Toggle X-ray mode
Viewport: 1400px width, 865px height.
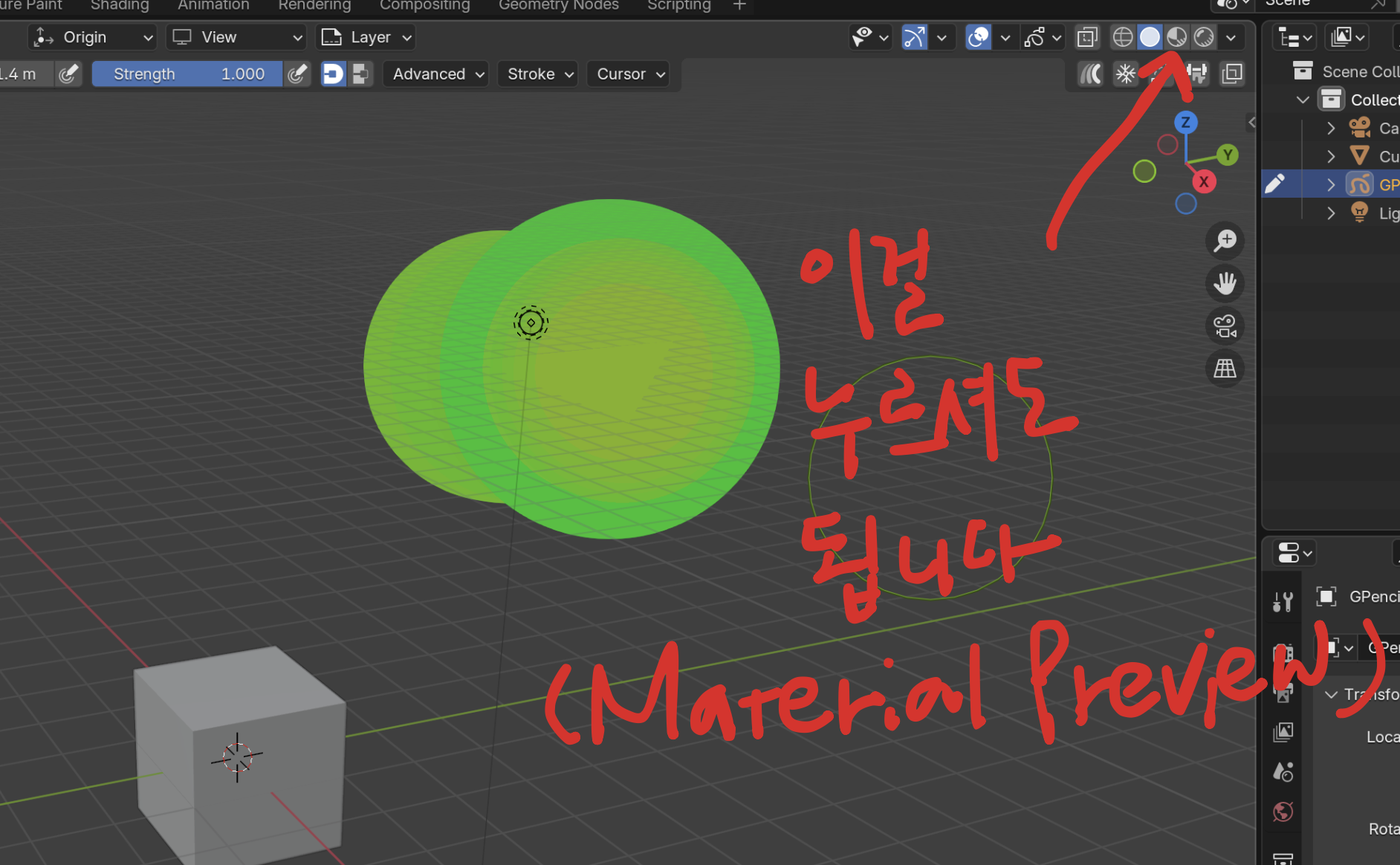[1087, 37]
